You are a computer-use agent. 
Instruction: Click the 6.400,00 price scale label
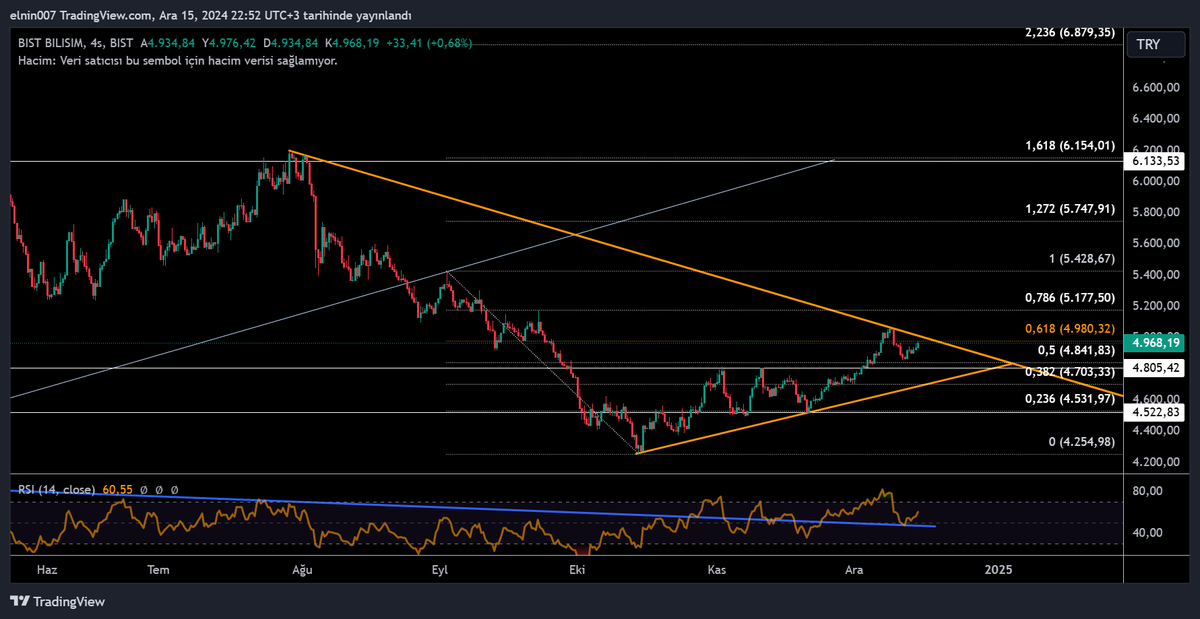tap(1154, 119)
